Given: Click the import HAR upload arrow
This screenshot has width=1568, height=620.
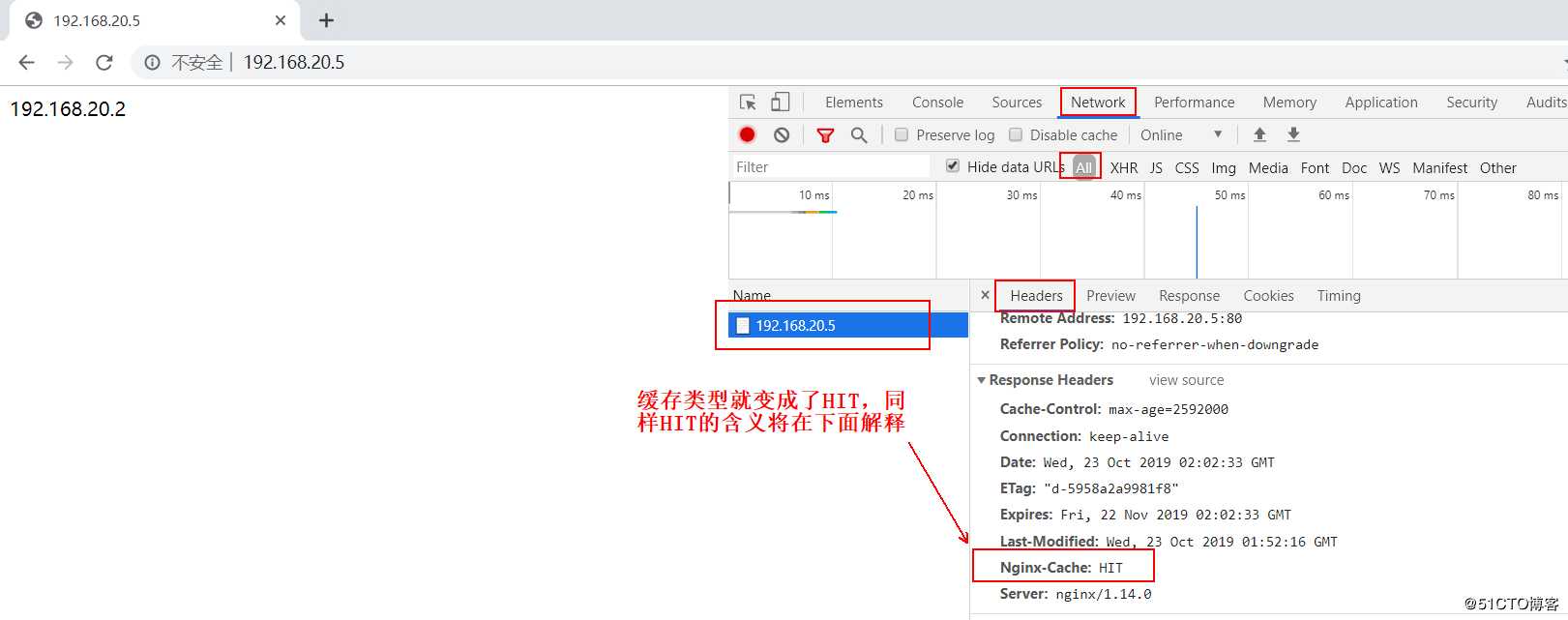Looking at the screenshot, I should coord(1259,134).
